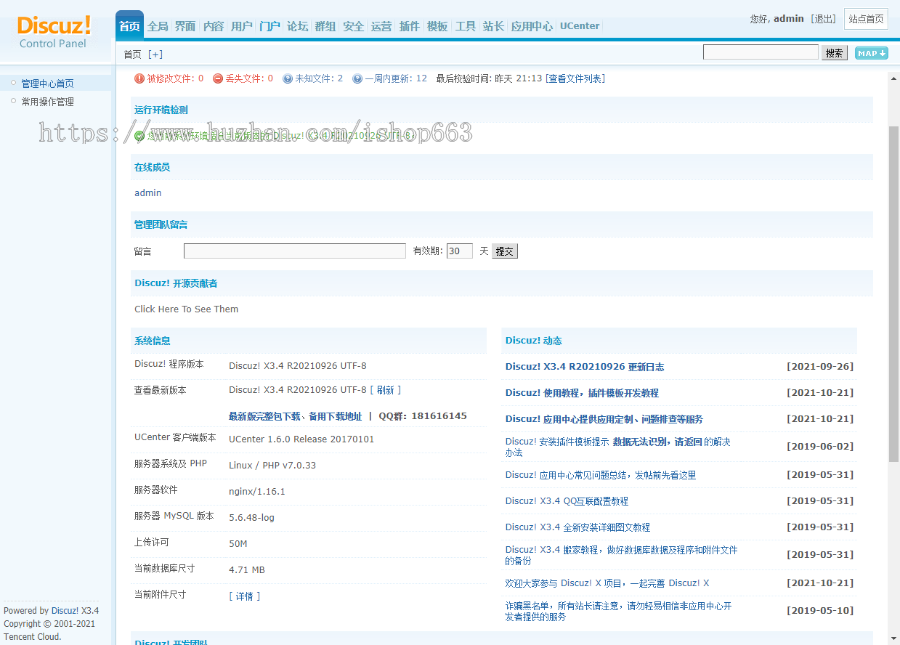Click the admin online member name

tap(148, 193)
